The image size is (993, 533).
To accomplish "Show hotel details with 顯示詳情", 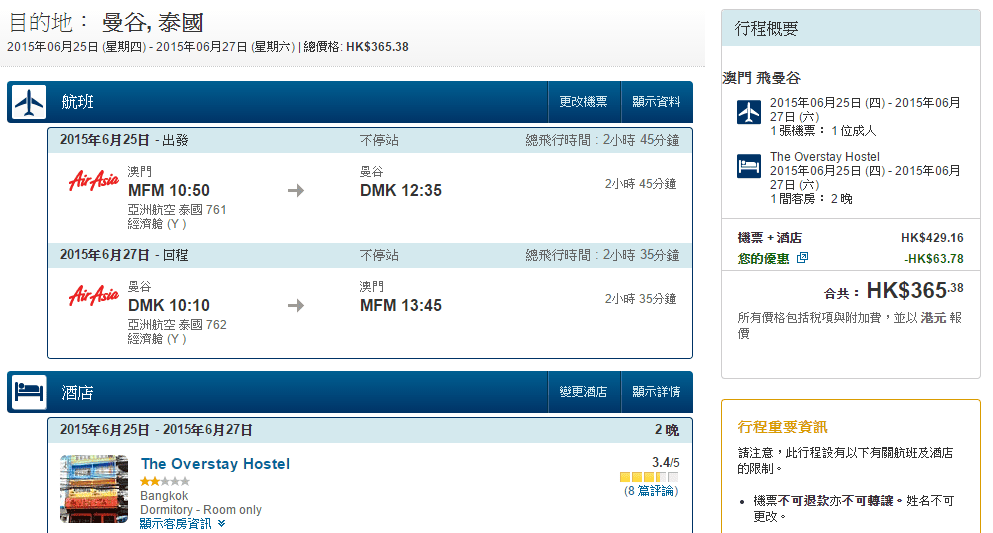I will (656, 392).
